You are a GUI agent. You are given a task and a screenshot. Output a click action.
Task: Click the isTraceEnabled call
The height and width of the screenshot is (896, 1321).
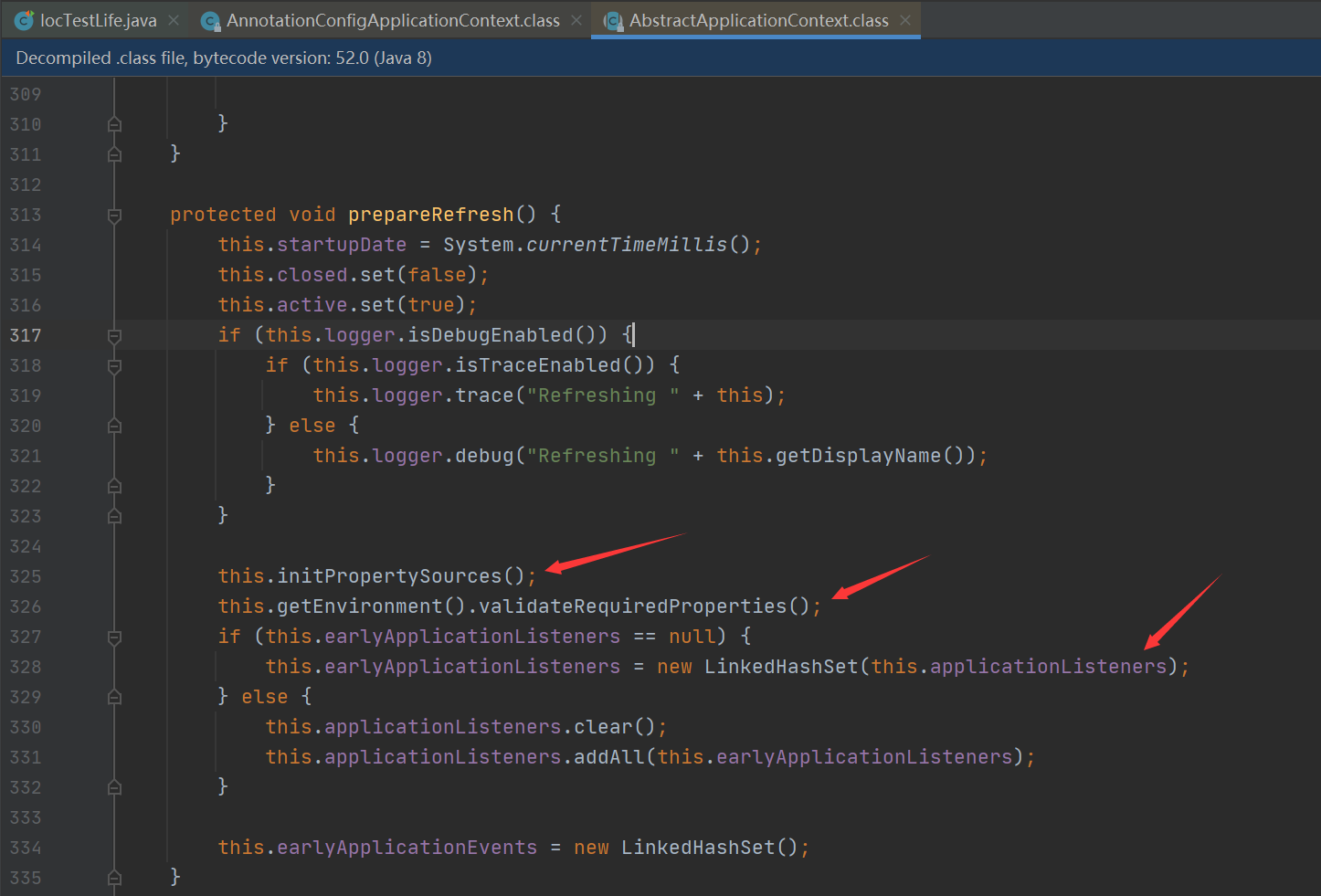tap(538, 365)
